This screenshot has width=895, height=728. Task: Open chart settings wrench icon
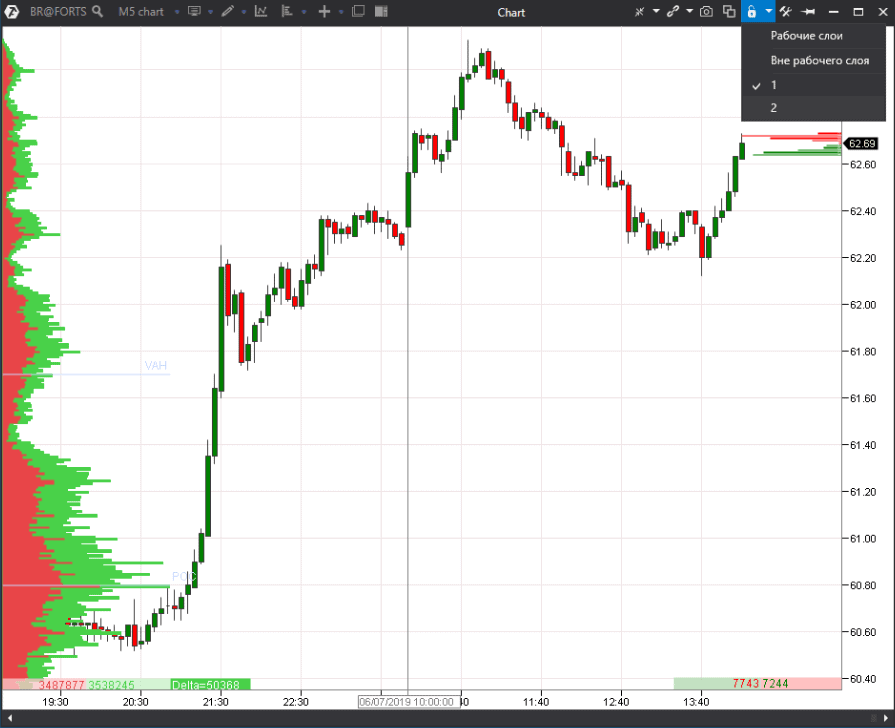pos(786,12)
